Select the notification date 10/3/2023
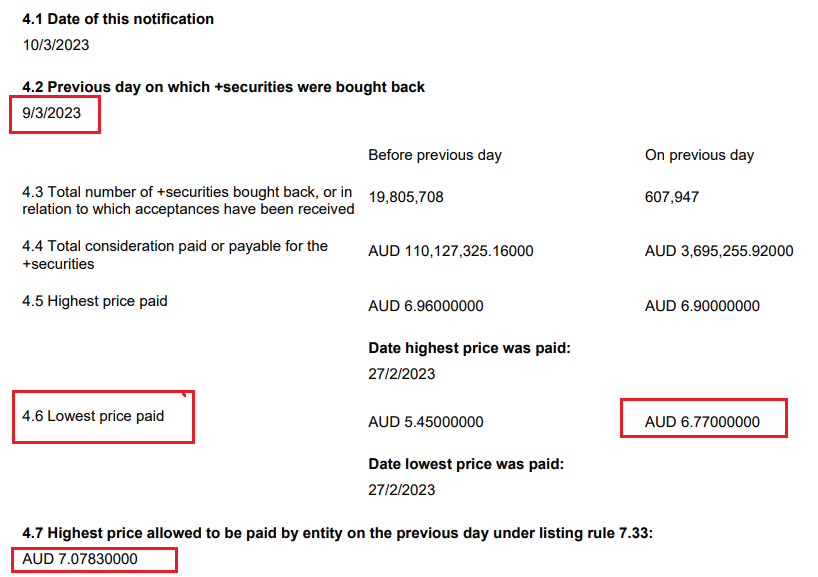This screenshot has height=577, width=818. pyautogui.click(x=56, y=45)
